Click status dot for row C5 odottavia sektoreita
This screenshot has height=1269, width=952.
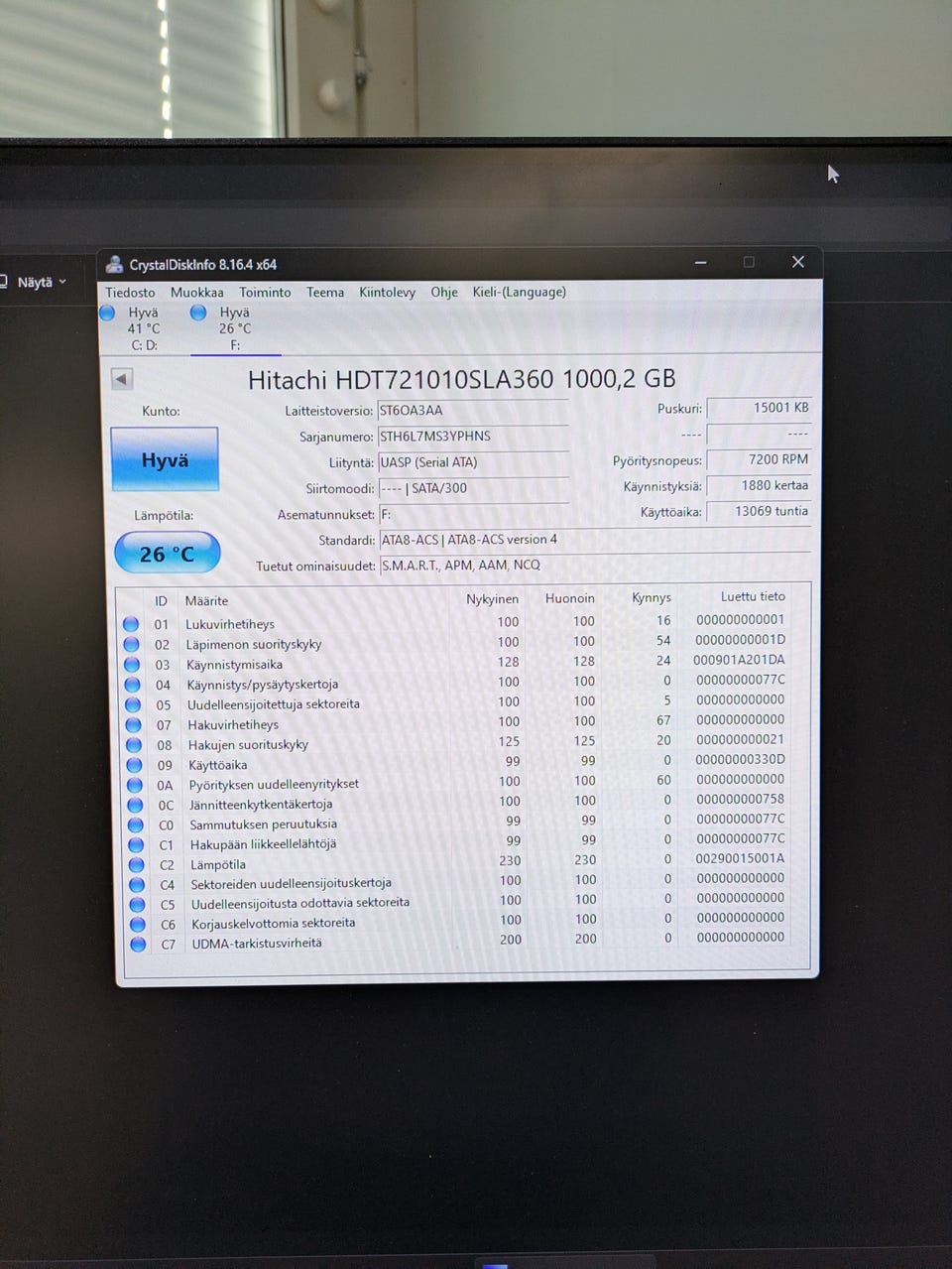tap(137, 905)
